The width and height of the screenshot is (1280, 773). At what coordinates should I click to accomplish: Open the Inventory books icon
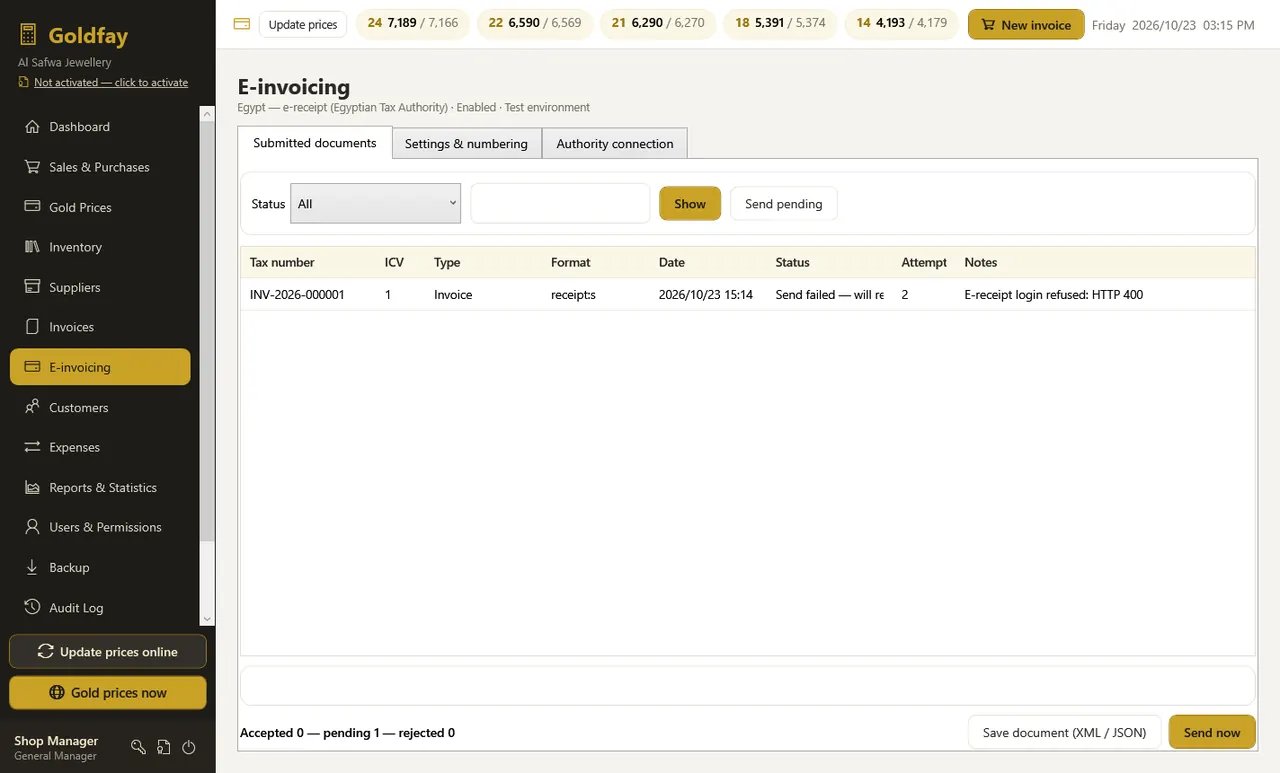tap(31, 247)
